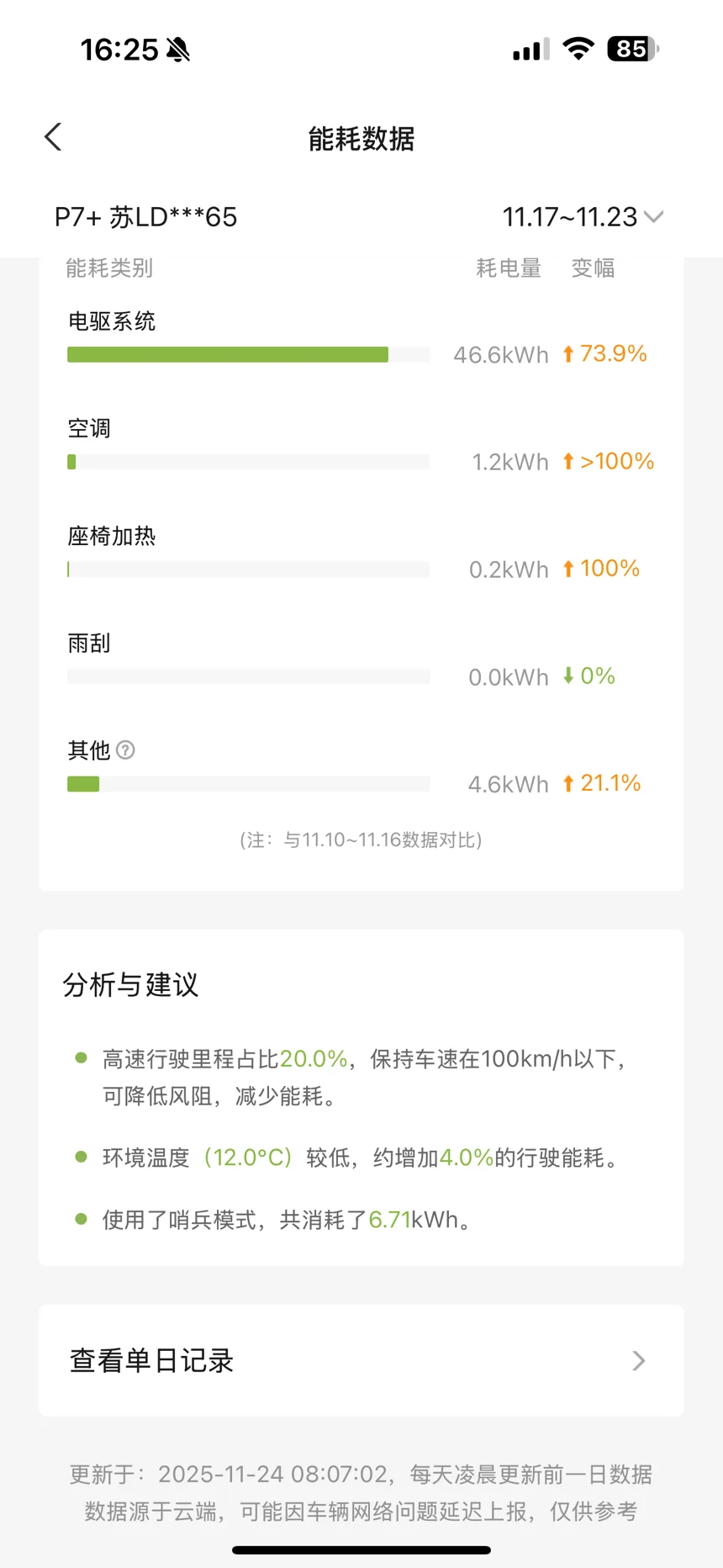Tap the 能耗数据 page title
This screenshot has width=723, height=1568.
[x=361, y=139]
